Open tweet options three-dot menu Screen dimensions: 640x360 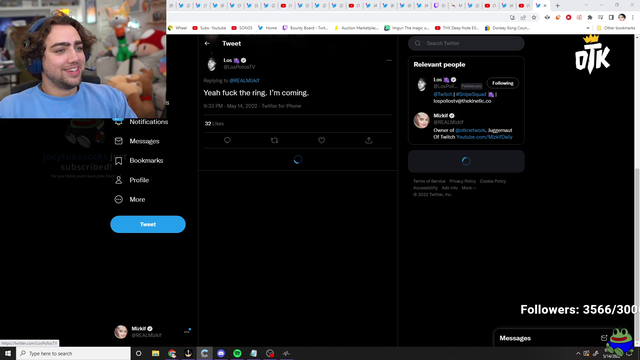coord(389,60)
